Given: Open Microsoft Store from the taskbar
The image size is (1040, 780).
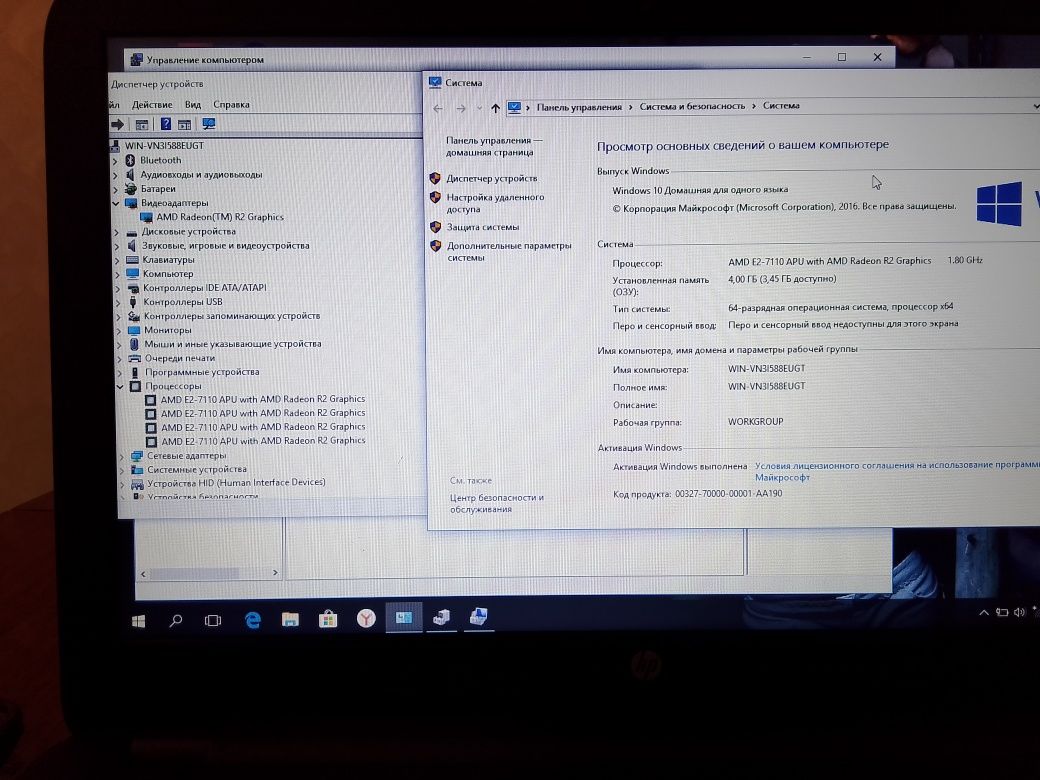Looking at the screenshot, I should tap(328, 620).
